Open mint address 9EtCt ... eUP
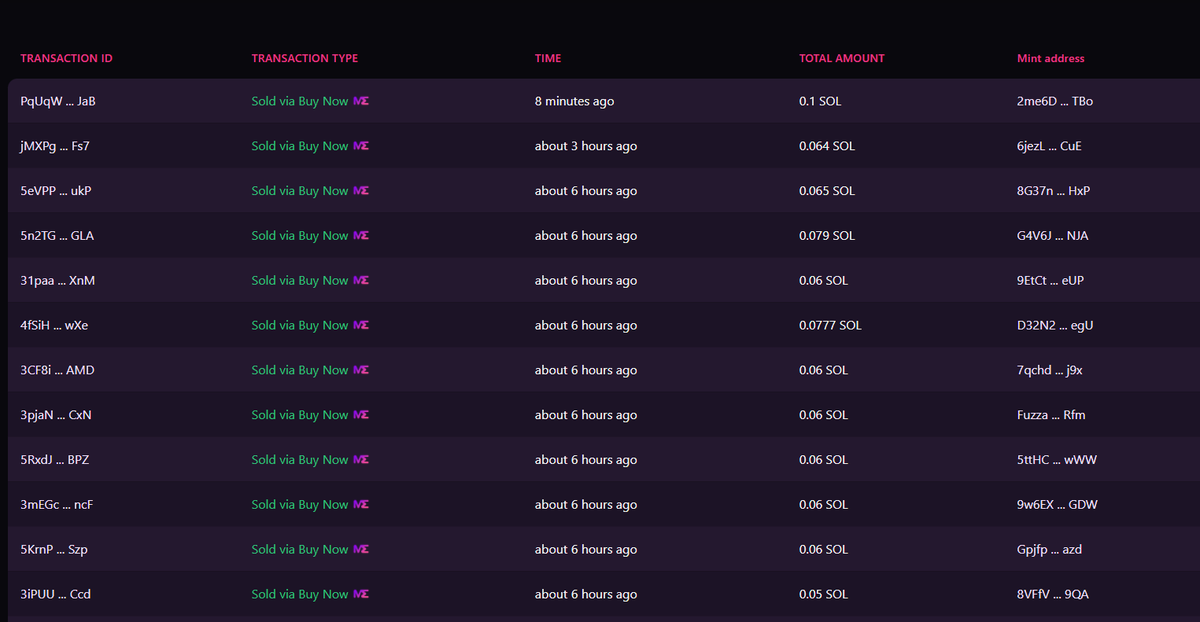Image resolution: width=1200 pixels, height=622 pixels. click(1050, 281)
